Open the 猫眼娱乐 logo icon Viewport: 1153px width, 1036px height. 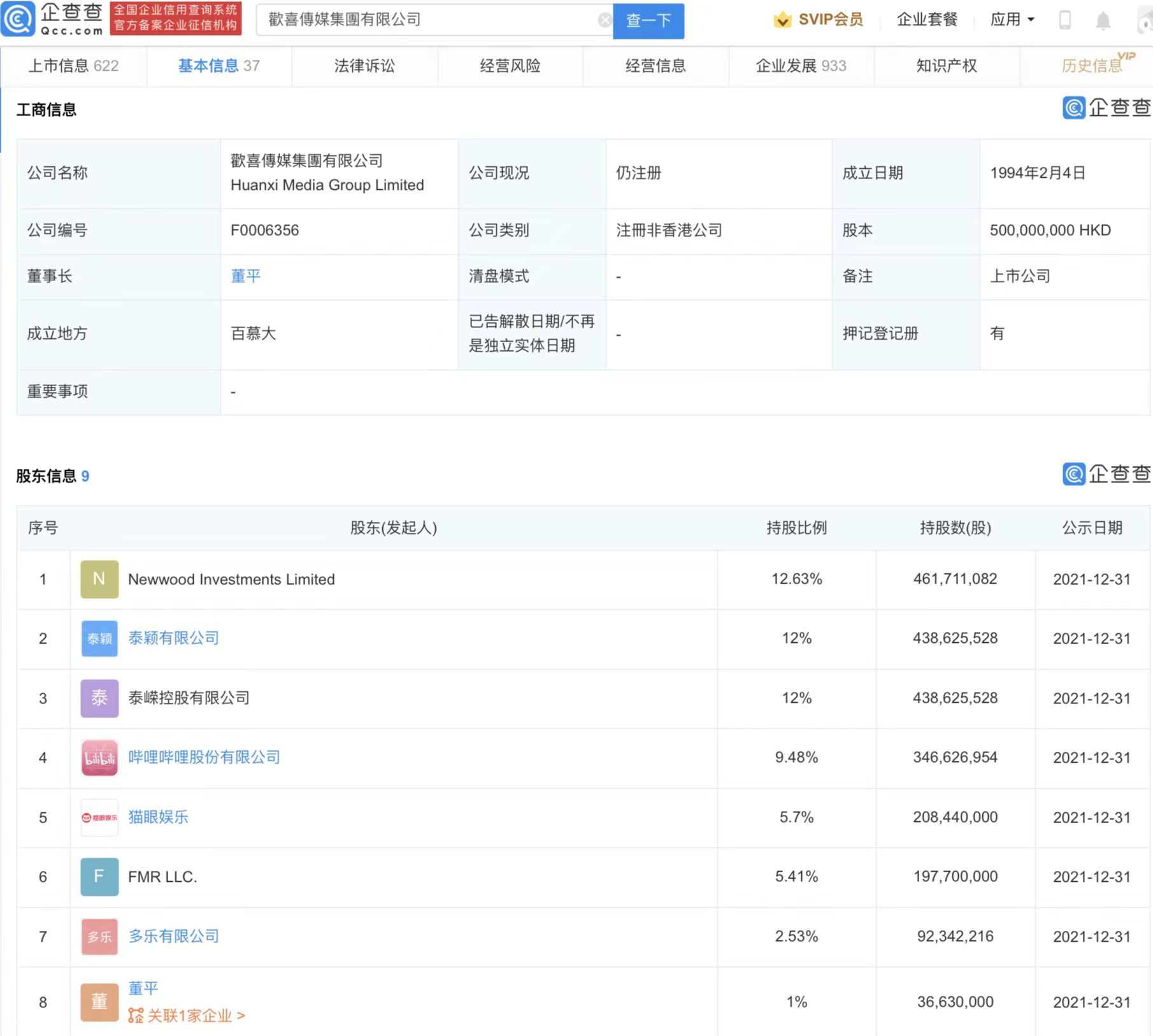point(99,817)
